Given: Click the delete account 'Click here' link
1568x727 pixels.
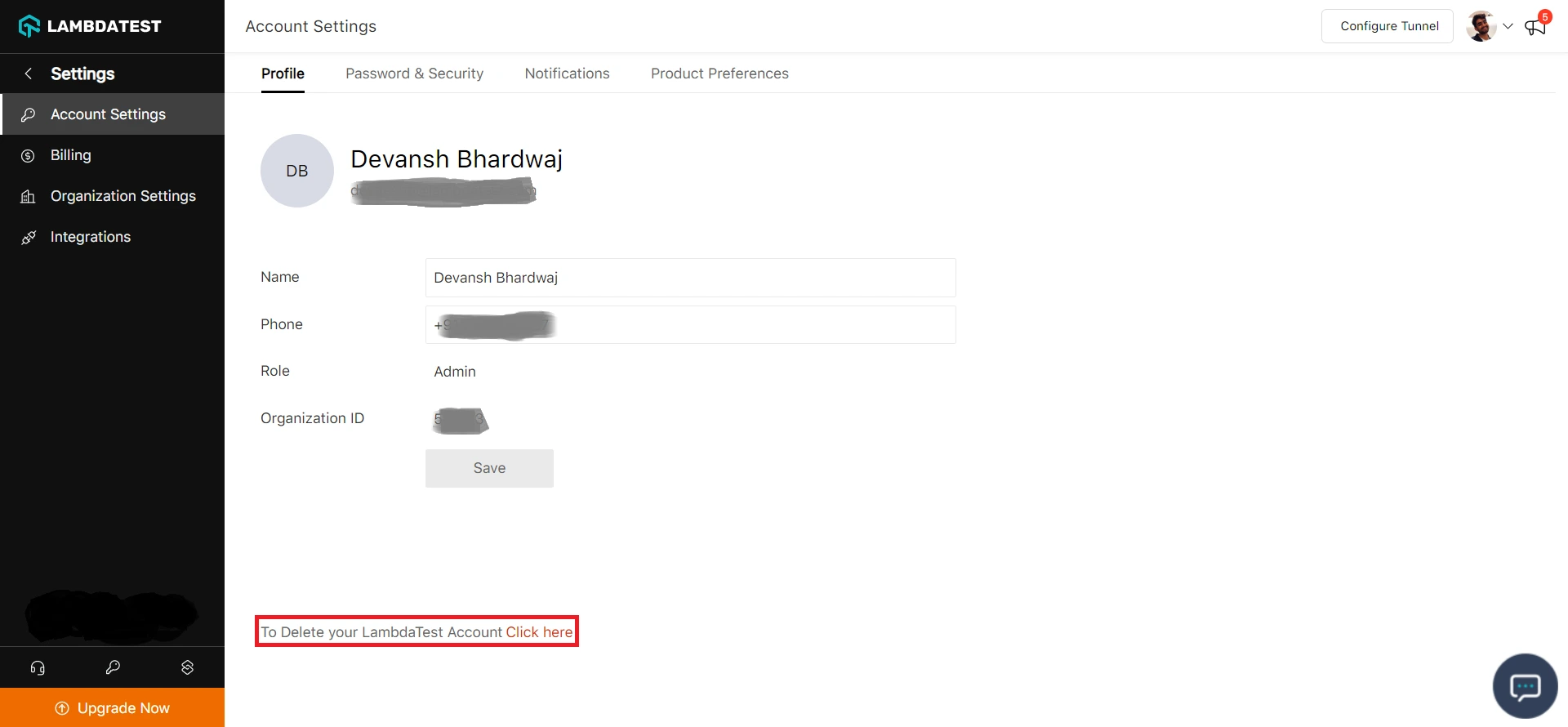Looking at the screenshot, I should point(539,632).
